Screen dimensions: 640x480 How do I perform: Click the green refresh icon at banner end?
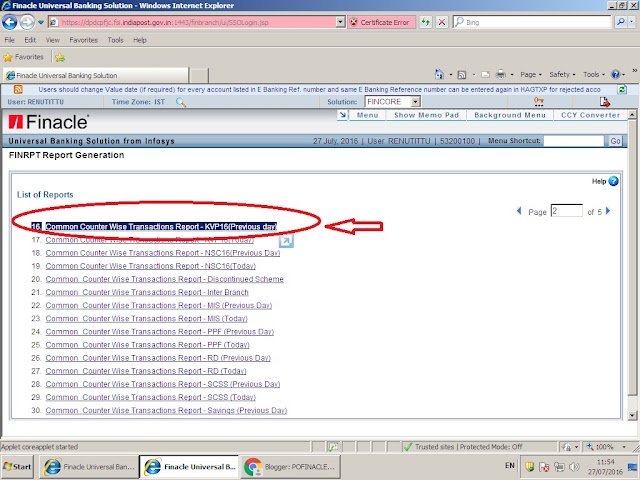(622, 89)
